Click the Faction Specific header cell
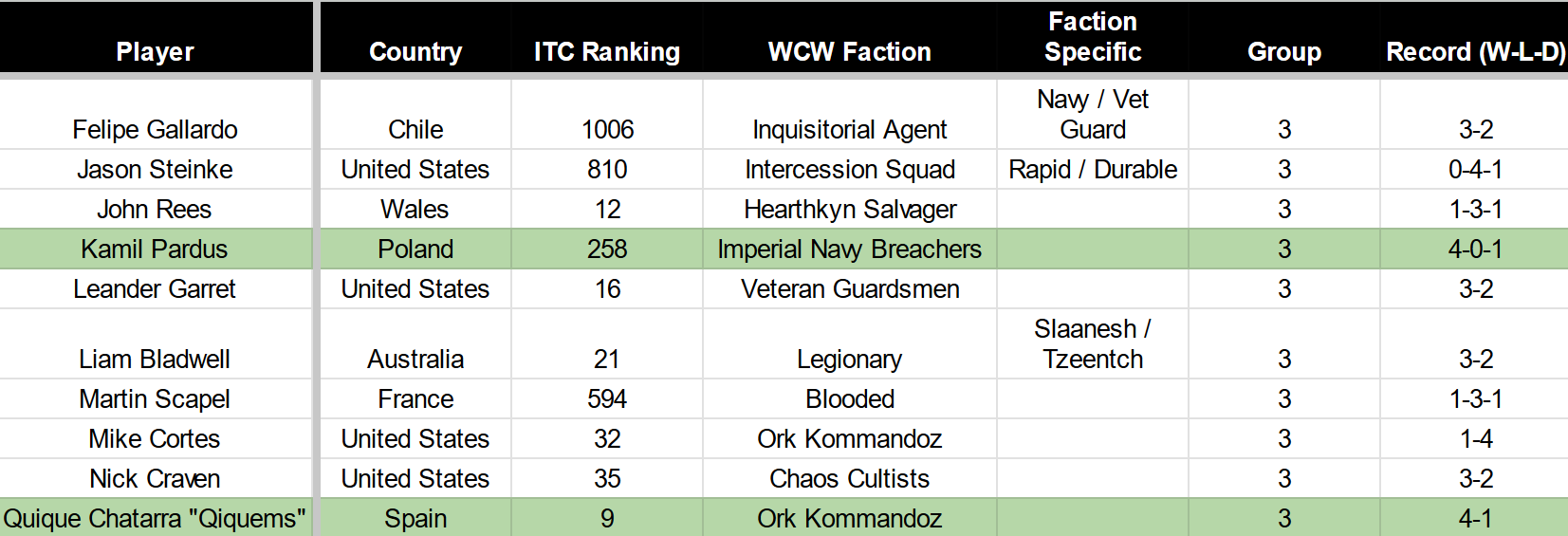Viewport: 1568px width, 536px height. tap(1093, 37)
